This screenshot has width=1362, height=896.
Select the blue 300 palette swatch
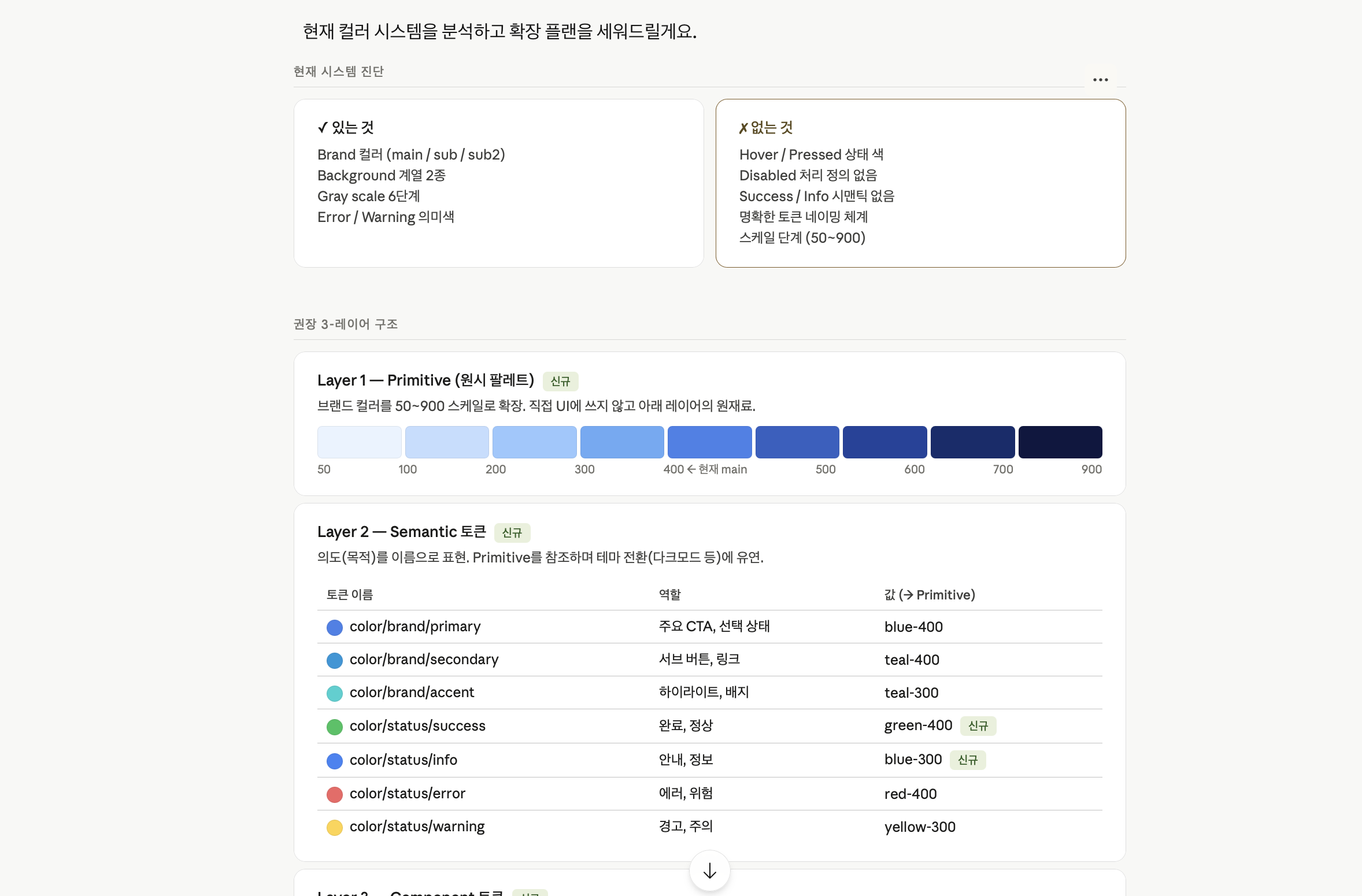coord(622,442)
